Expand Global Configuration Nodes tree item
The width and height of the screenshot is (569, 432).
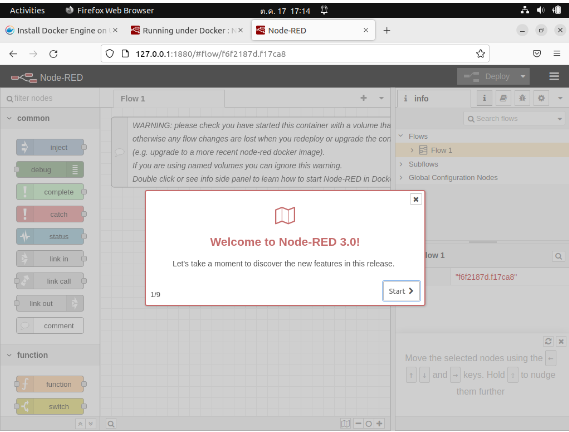pos(401,178)
